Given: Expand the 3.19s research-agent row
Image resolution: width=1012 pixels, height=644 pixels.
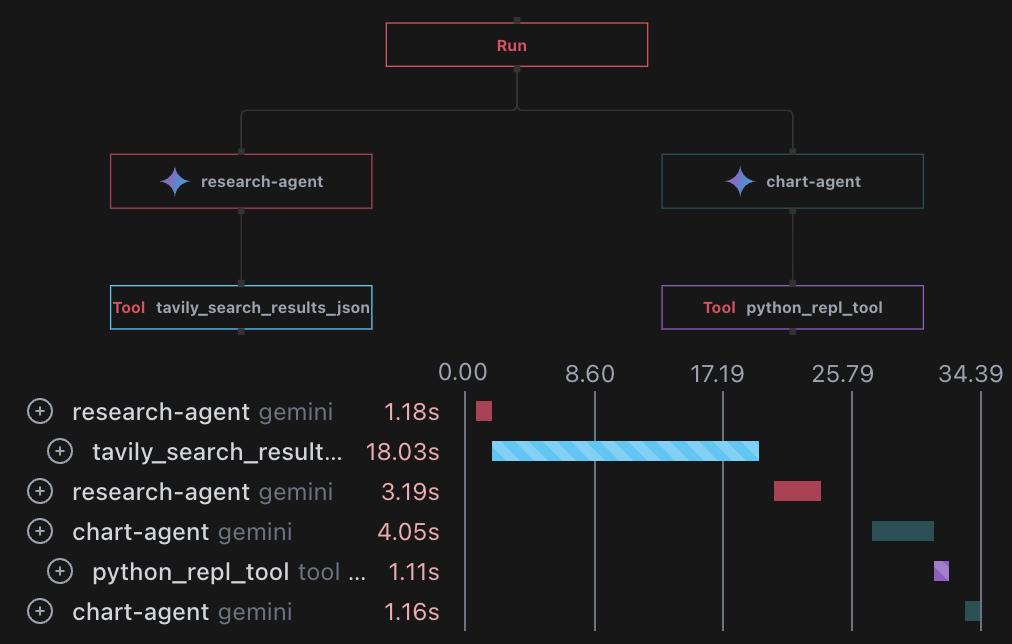Looking at the screenshot, I should coord(39,492).
